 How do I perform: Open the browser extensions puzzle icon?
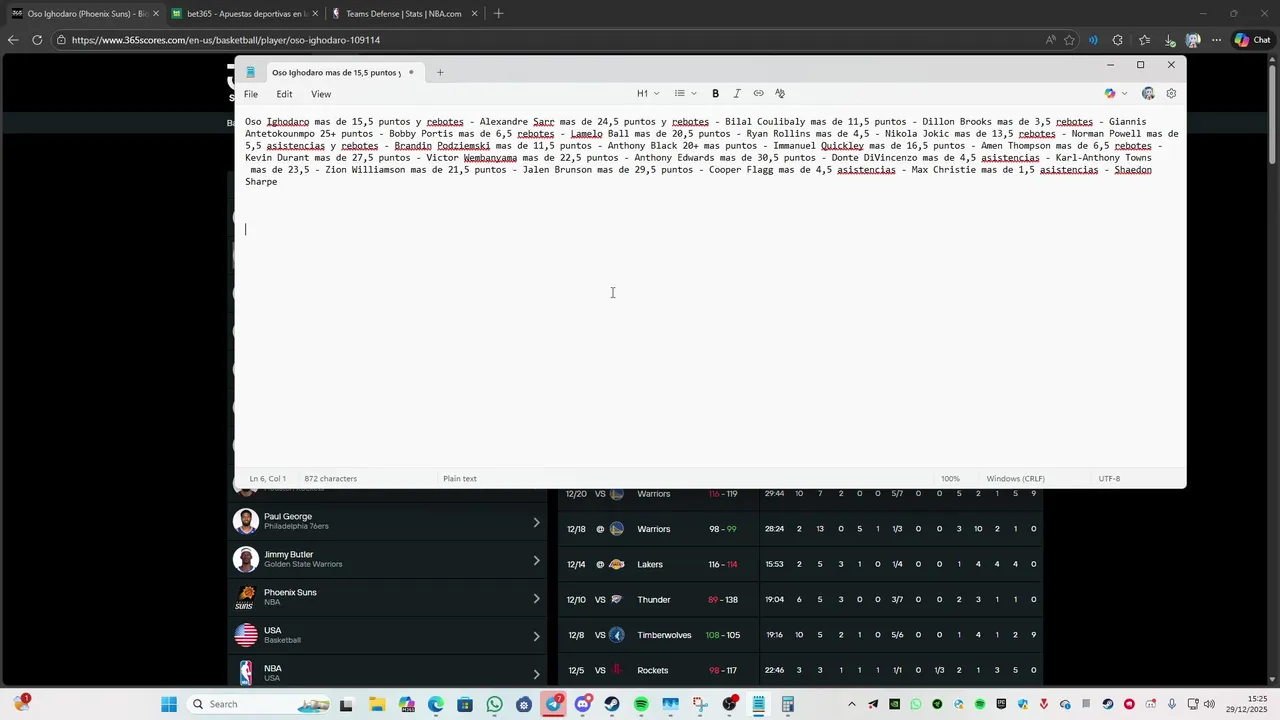[x=1118, y=40]
